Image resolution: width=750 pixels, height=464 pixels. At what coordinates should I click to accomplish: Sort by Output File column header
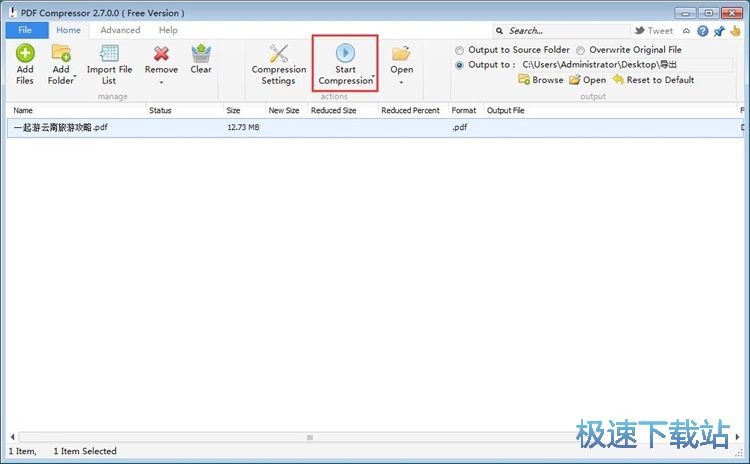pos(611,110)
